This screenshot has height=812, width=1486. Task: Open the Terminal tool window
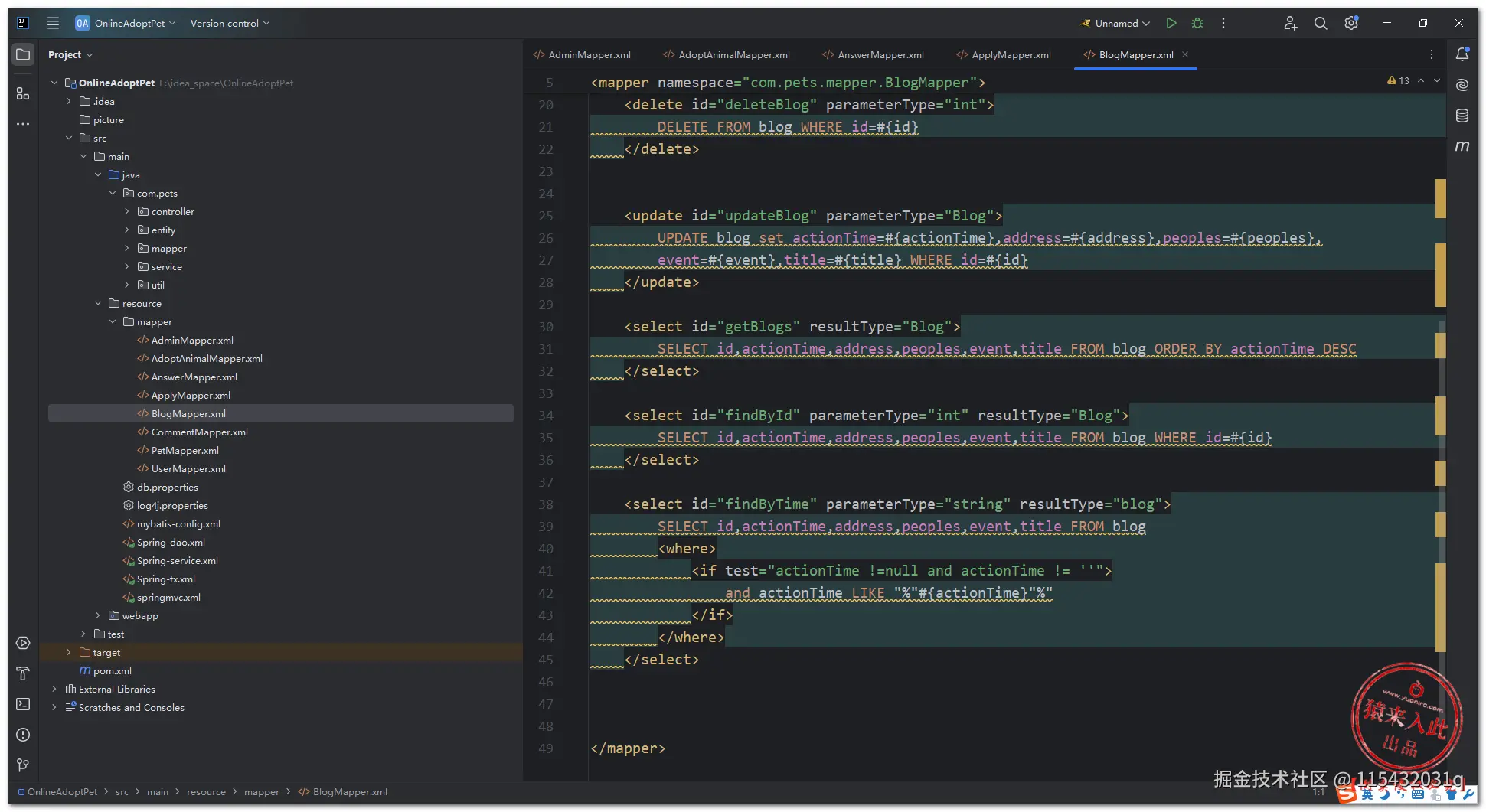coord(23,704)
